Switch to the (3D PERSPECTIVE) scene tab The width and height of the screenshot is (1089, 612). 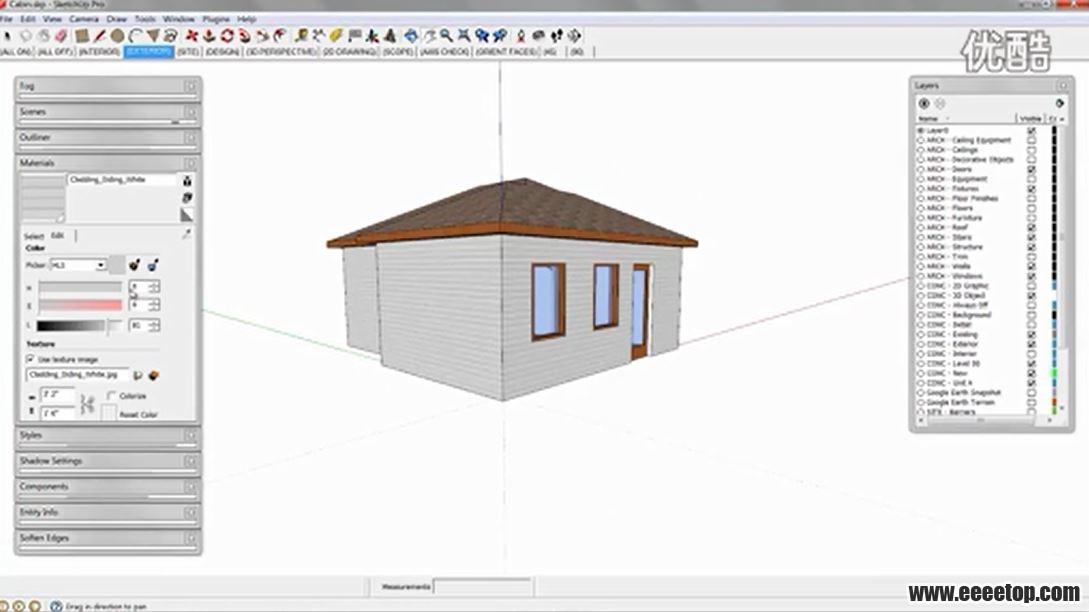(x=282, y=51)
